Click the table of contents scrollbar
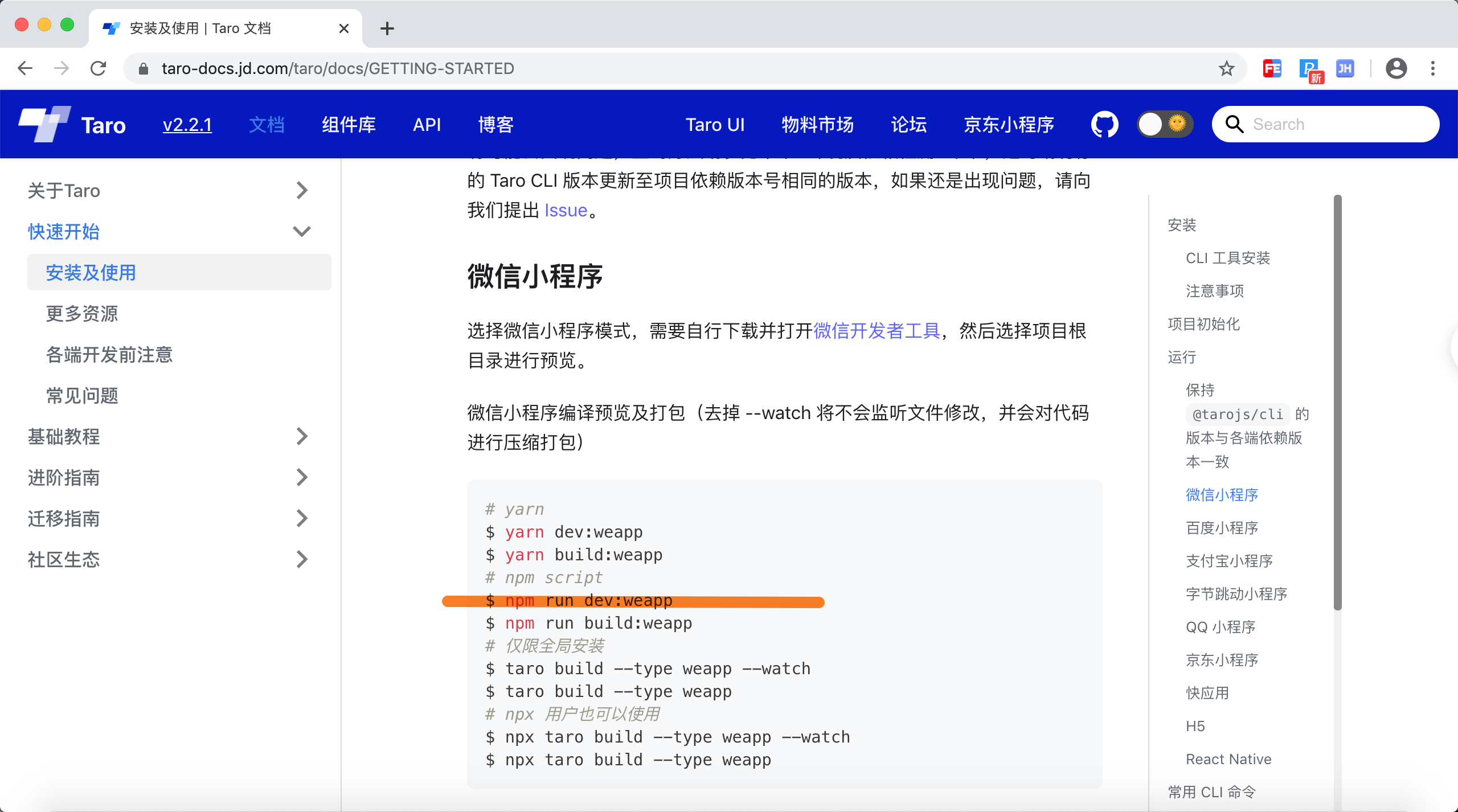 click(1337, 401)
